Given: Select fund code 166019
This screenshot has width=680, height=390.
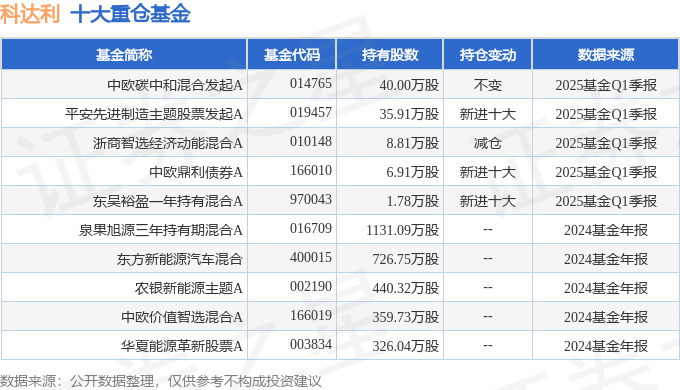Looking at the screenshot, I should pos(311,315).
